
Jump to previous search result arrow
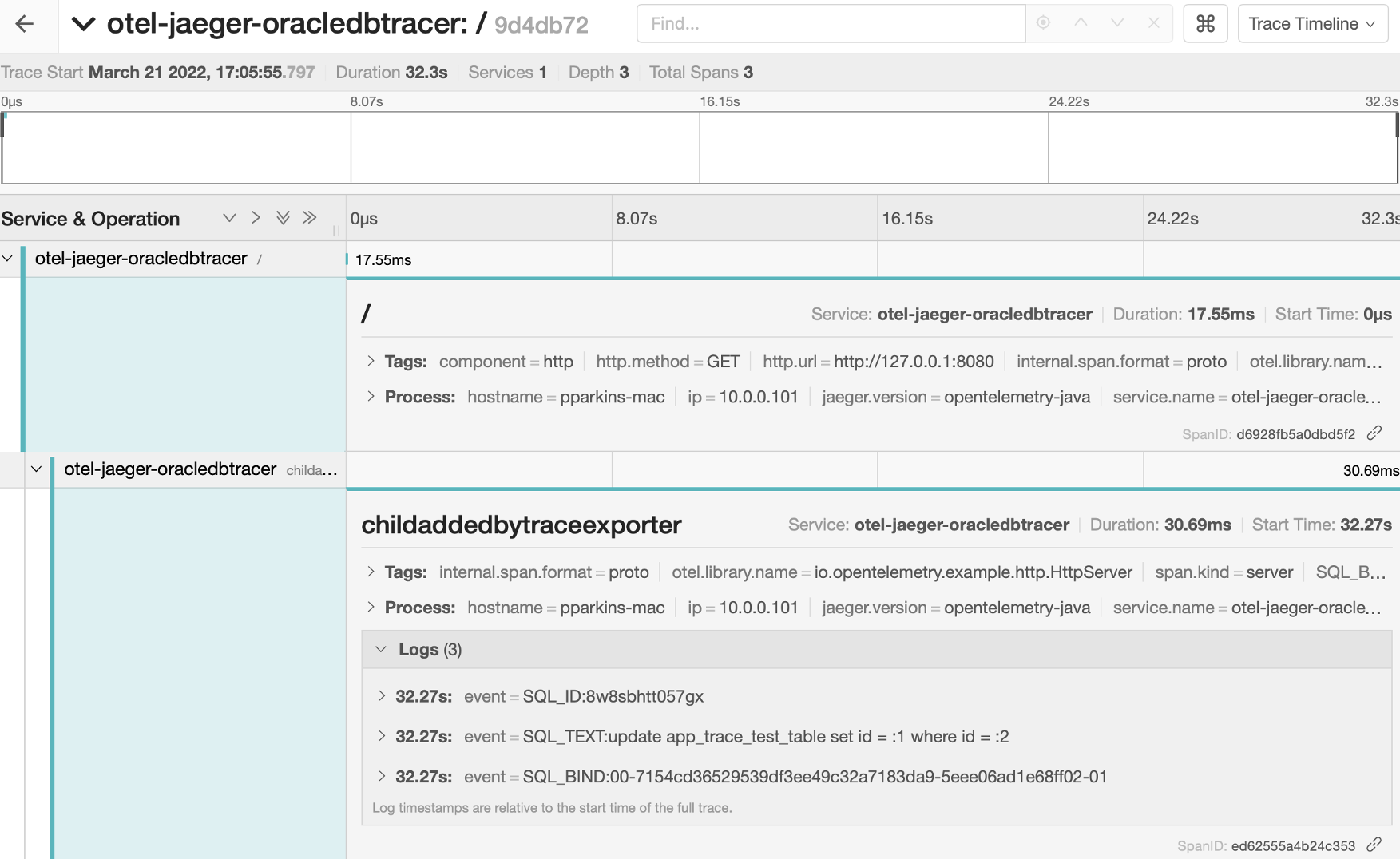(x=1081, y=23)
